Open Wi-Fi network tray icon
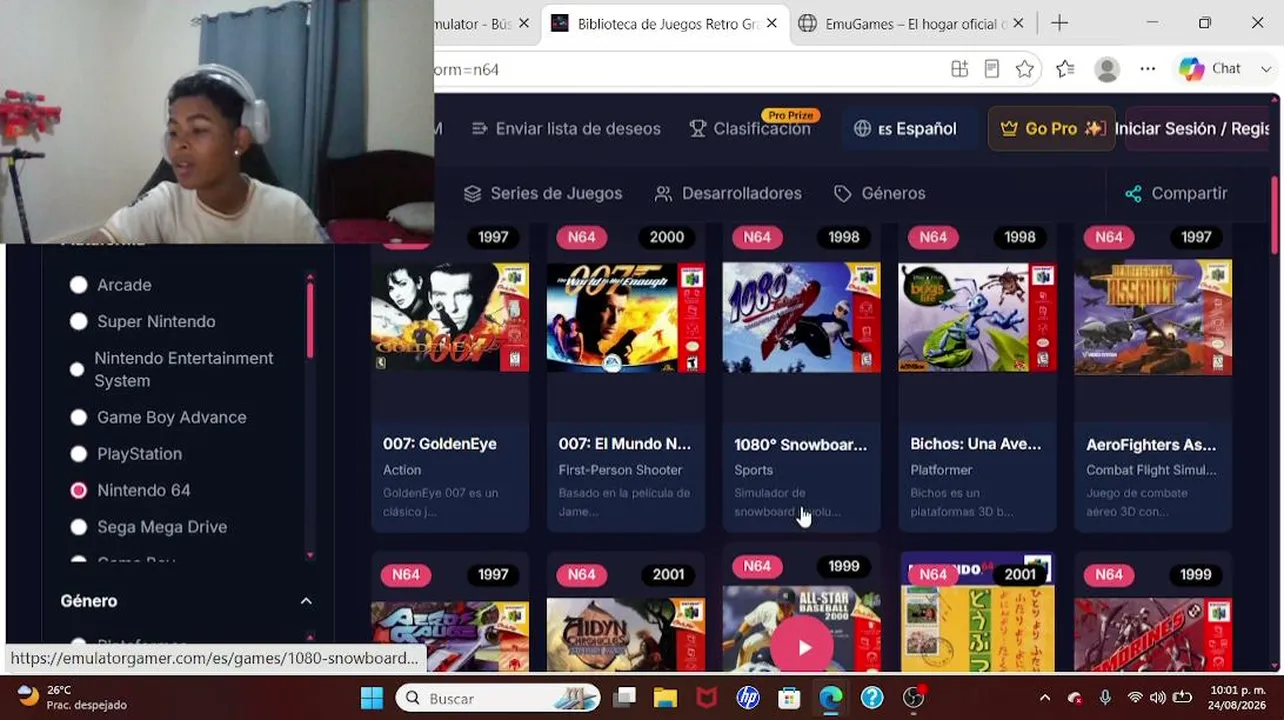This screenshot has height=720, width=1284. pos(1135,698)
